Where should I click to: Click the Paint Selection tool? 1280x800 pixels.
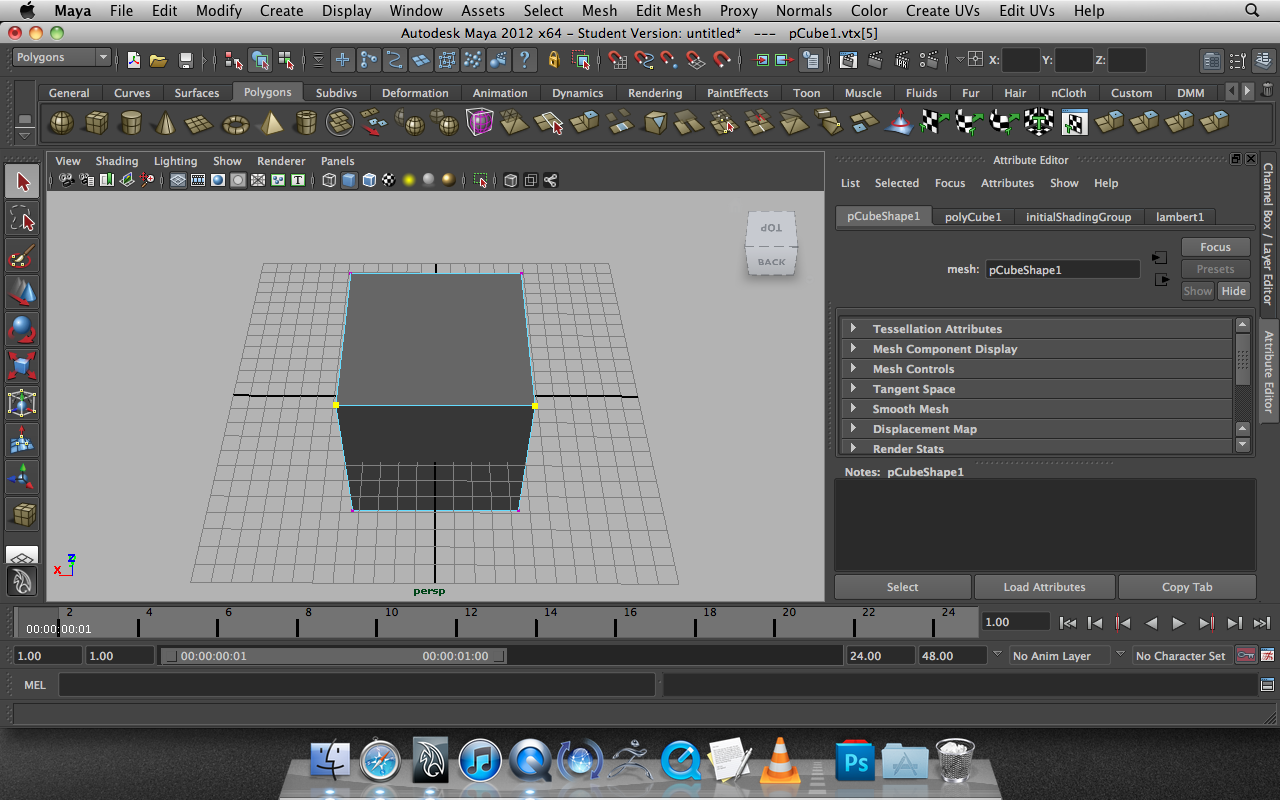22,256
